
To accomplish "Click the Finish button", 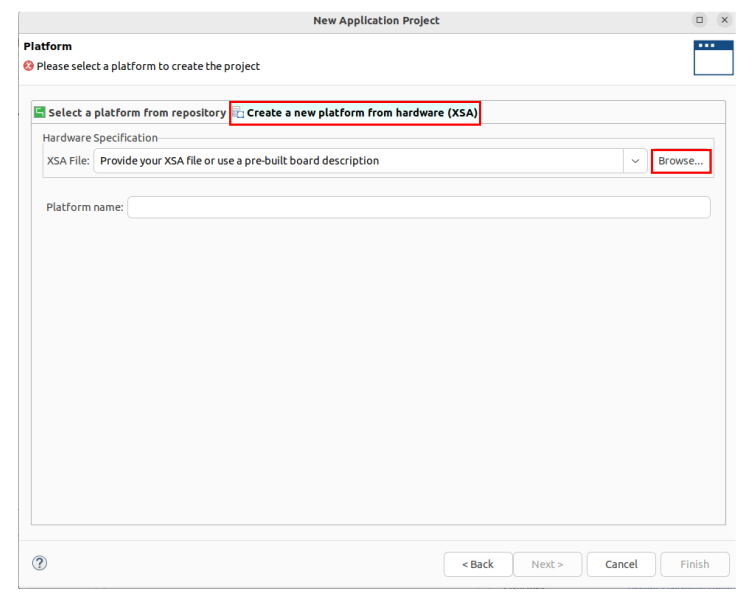I will pos(695,564).
